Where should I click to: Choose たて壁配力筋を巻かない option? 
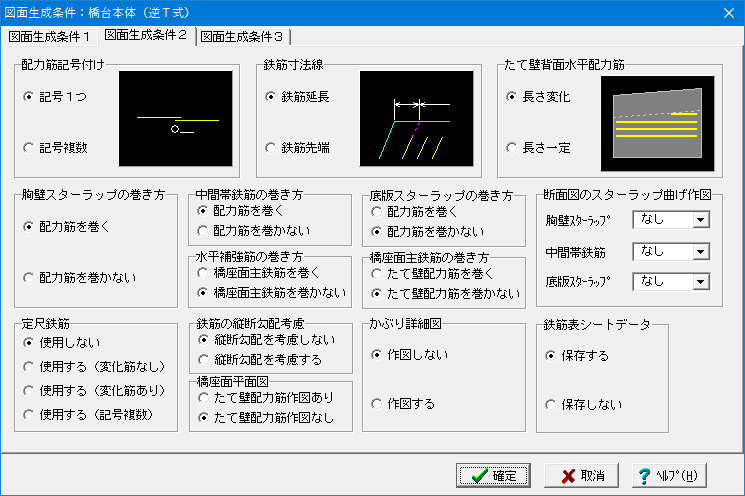[x=445, y=294]
